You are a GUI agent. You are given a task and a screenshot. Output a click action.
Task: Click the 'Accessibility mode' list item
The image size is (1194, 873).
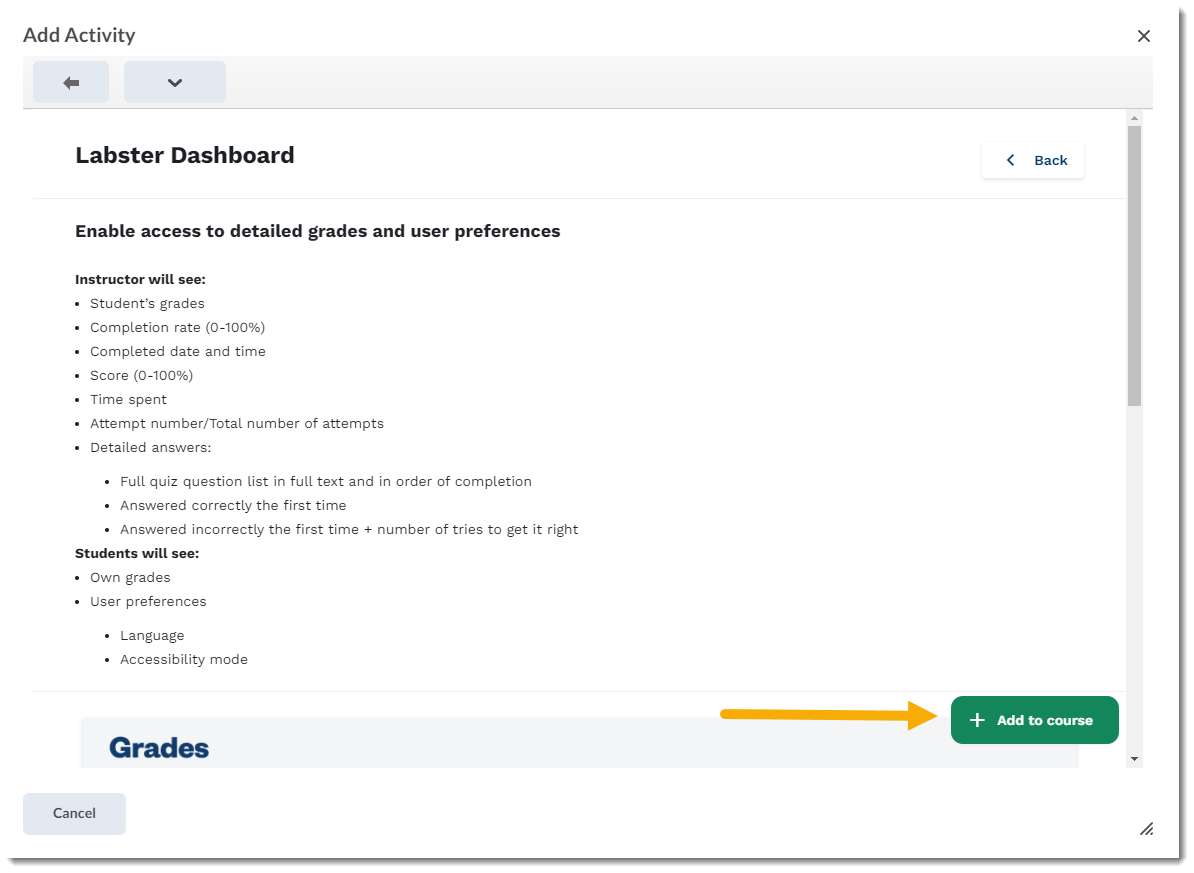tap(184, 659)
